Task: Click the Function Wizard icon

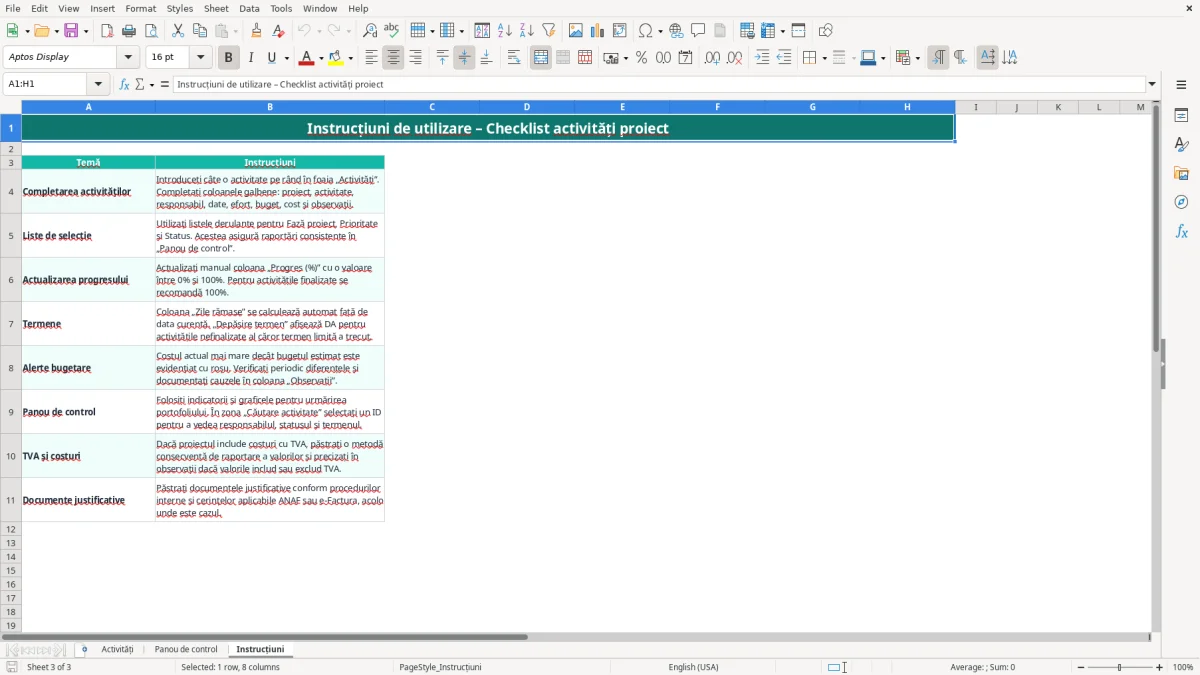Action: [x=125, y=85]
